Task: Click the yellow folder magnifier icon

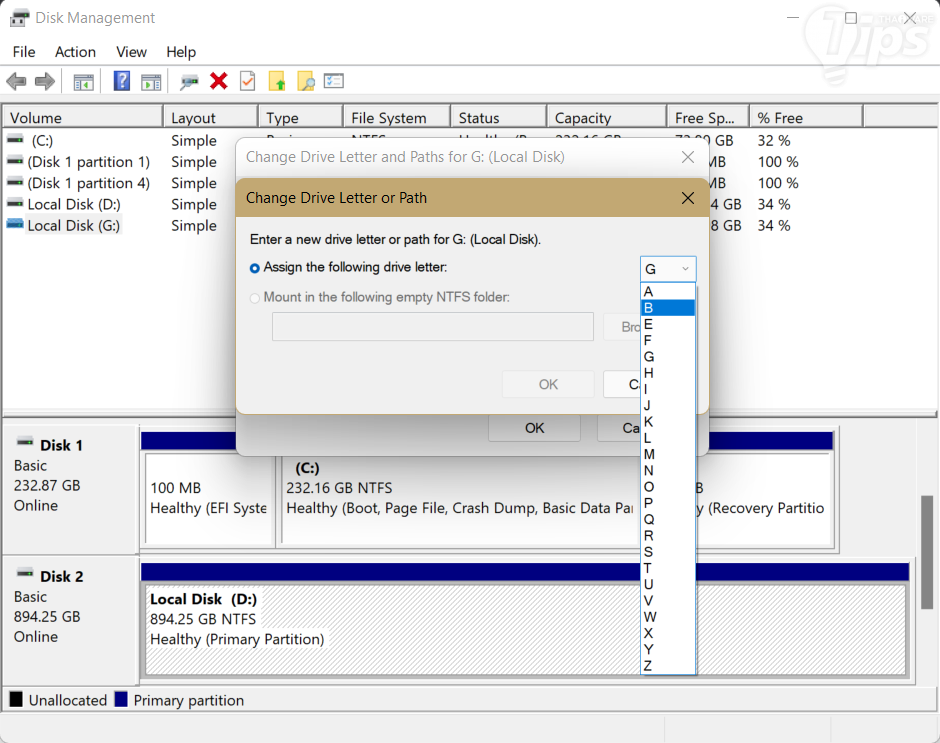Action: point(306,81)
